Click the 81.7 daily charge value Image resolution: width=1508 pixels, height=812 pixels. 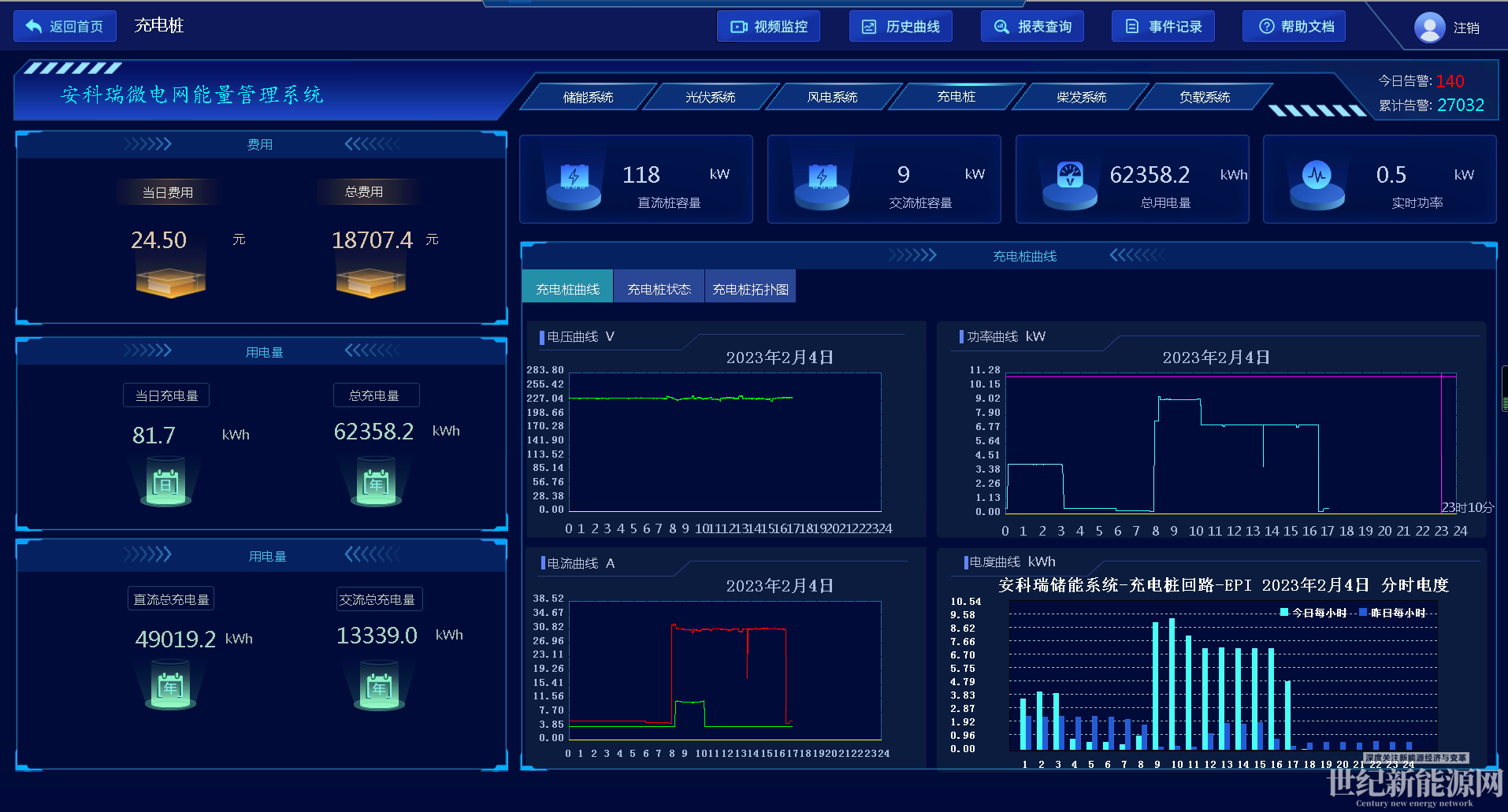[x=154, y=436]
